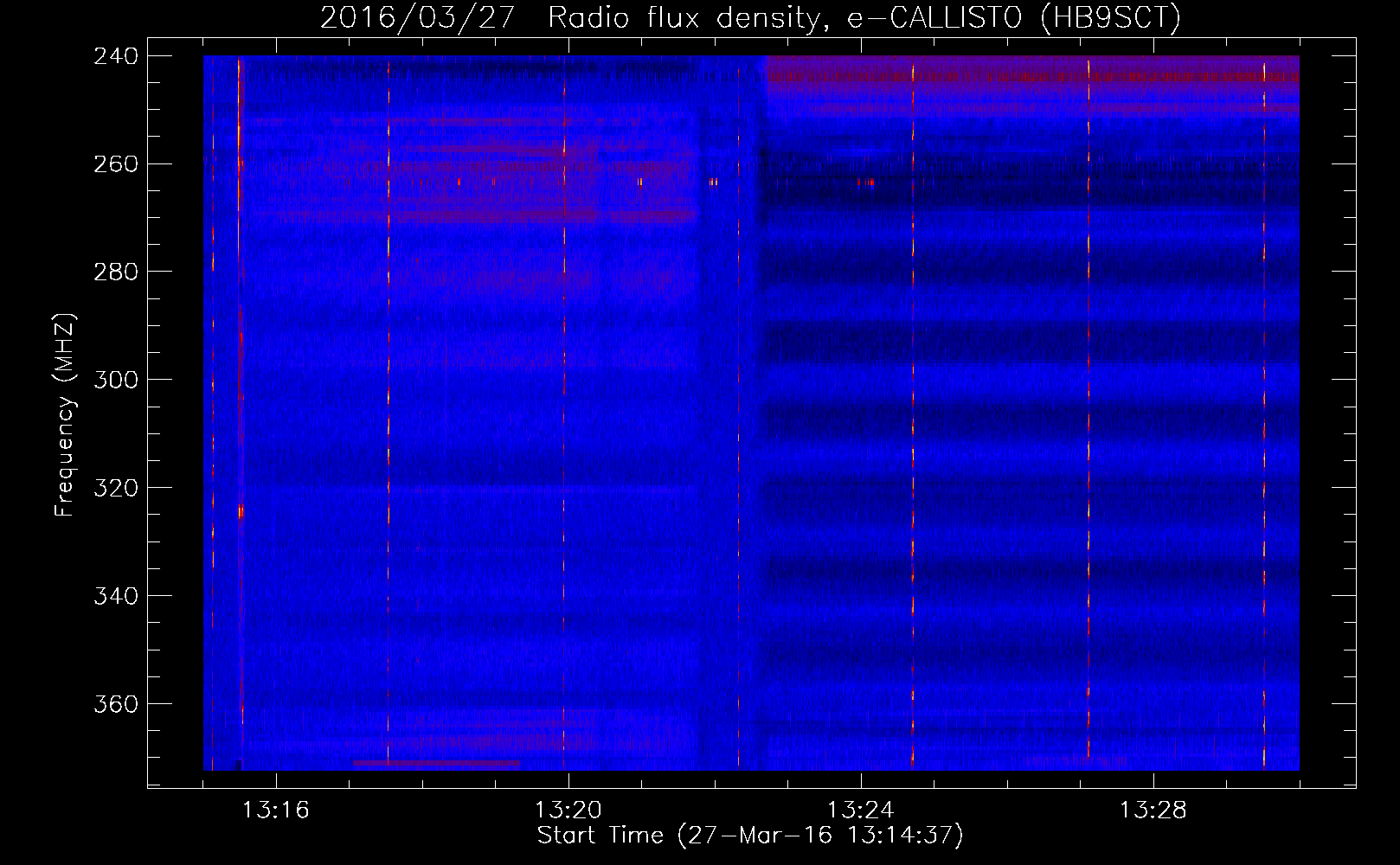Viewport: 1400px width, 865px height.
Task: Click the 340 frequency tick label
Action: pyautogui.click(x=116, y=596)
